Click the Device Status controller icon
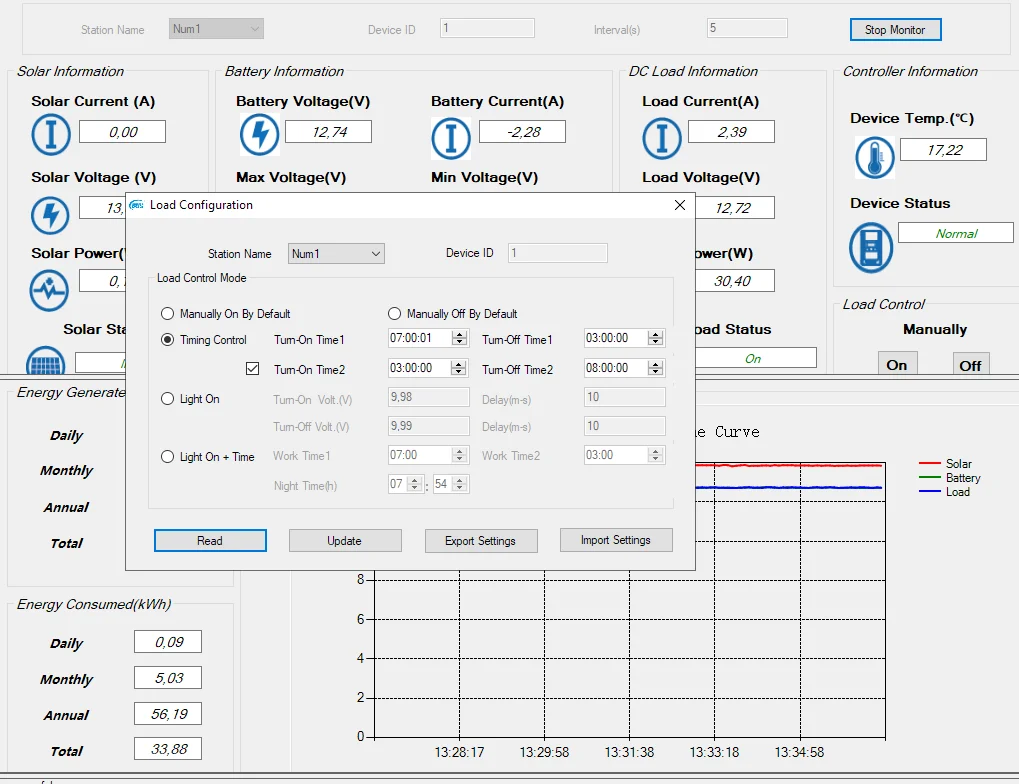1019x784 pixels. 870,247
